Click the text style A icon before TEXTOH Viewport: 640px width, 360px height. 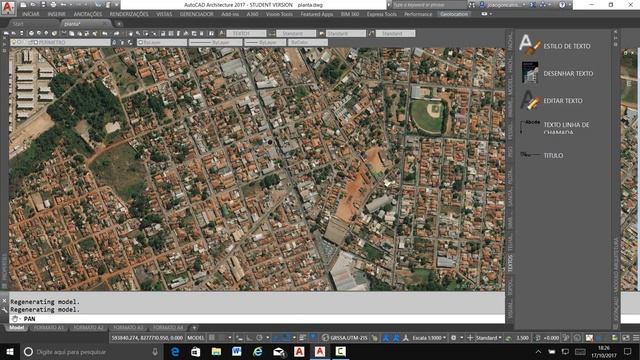pos(222,33)
